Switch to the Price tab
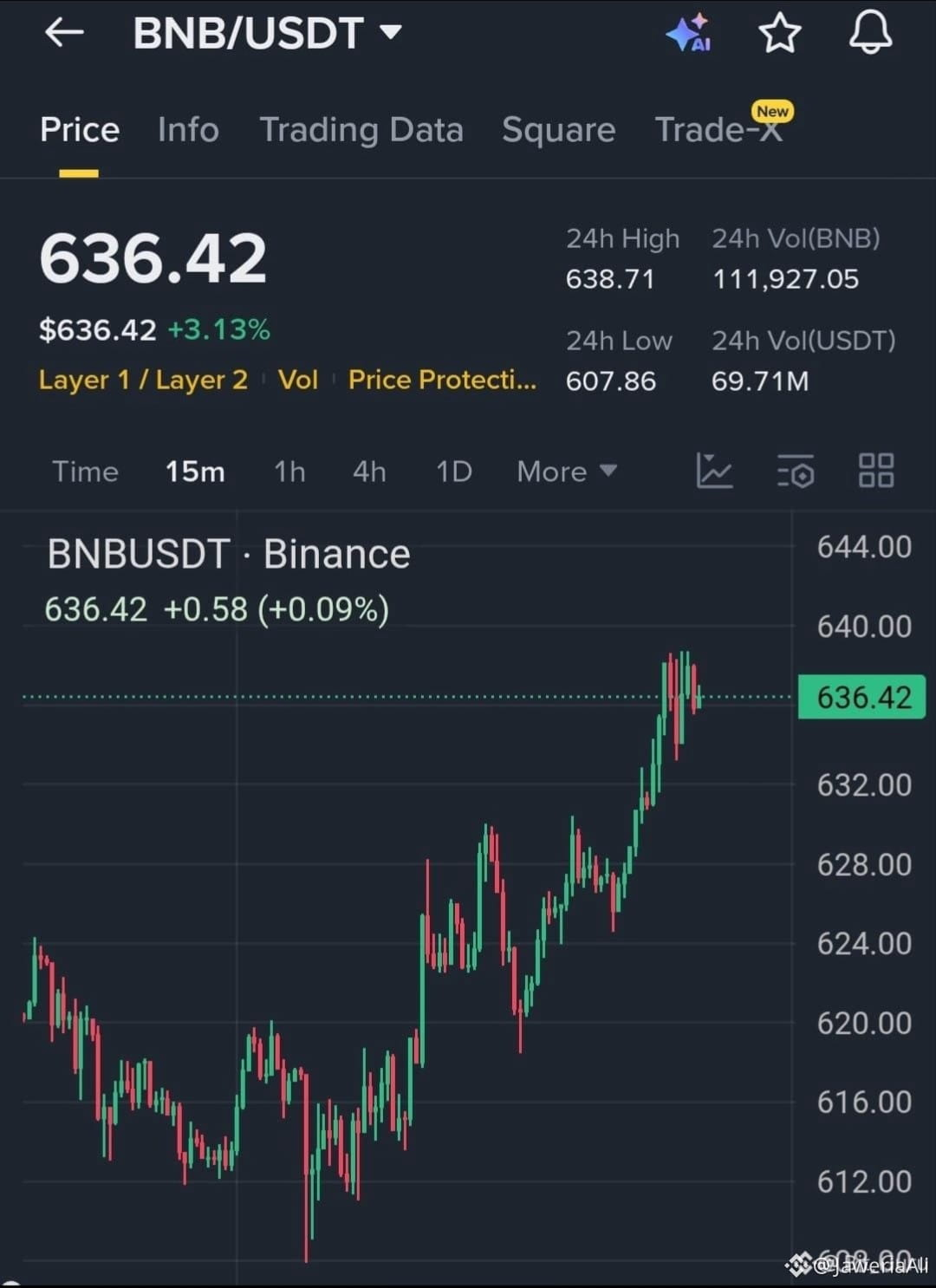 tap(80, 130)
